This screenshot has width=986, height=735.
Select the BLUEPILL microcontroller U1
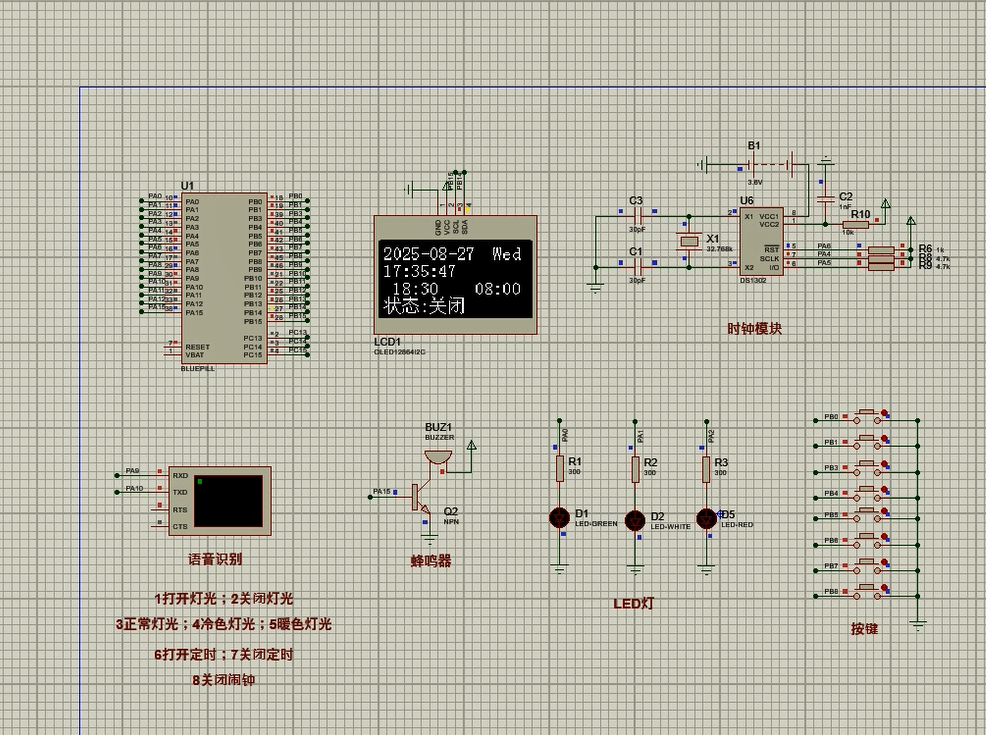224,277
